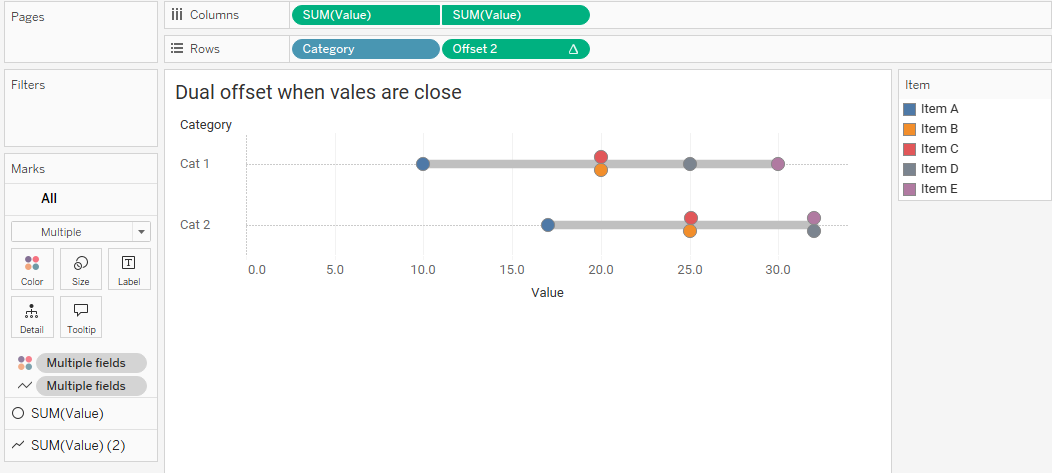Click the Offset 2 pill on Rows
1052x473 pixels.
(x=516, y=49)
